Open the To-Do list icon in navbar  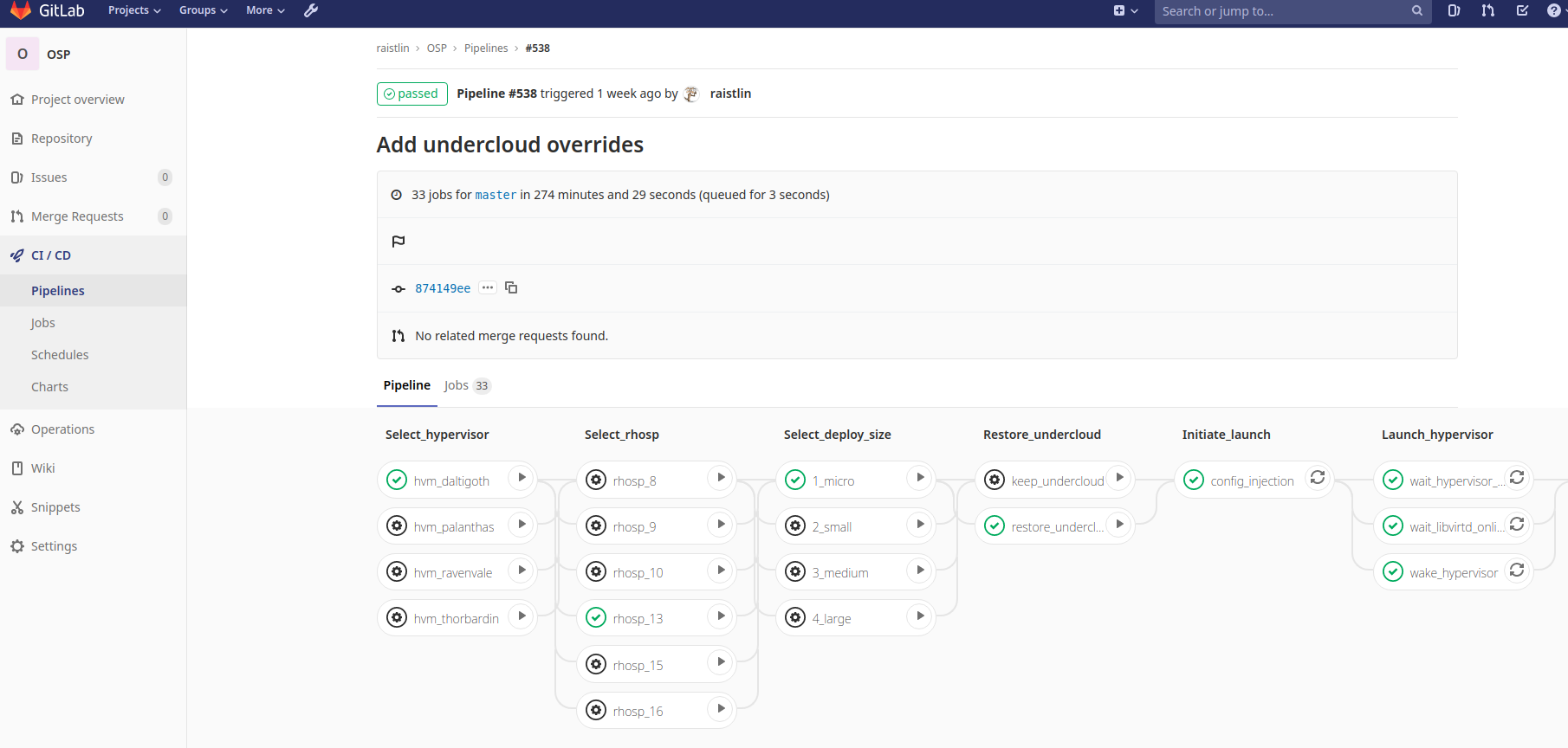(x=1522, y=10)
